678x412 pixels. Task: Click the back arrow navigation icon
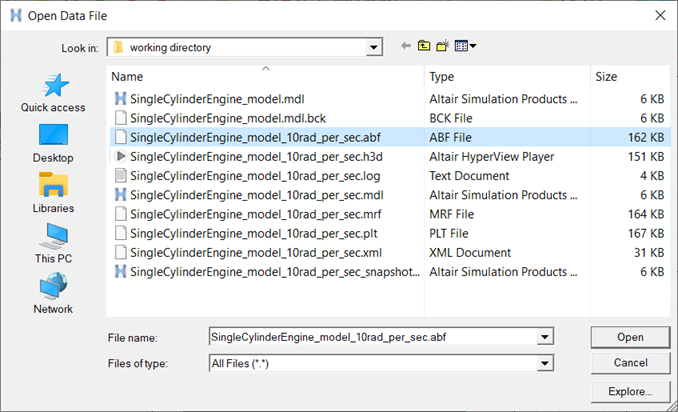coord(406,46)
